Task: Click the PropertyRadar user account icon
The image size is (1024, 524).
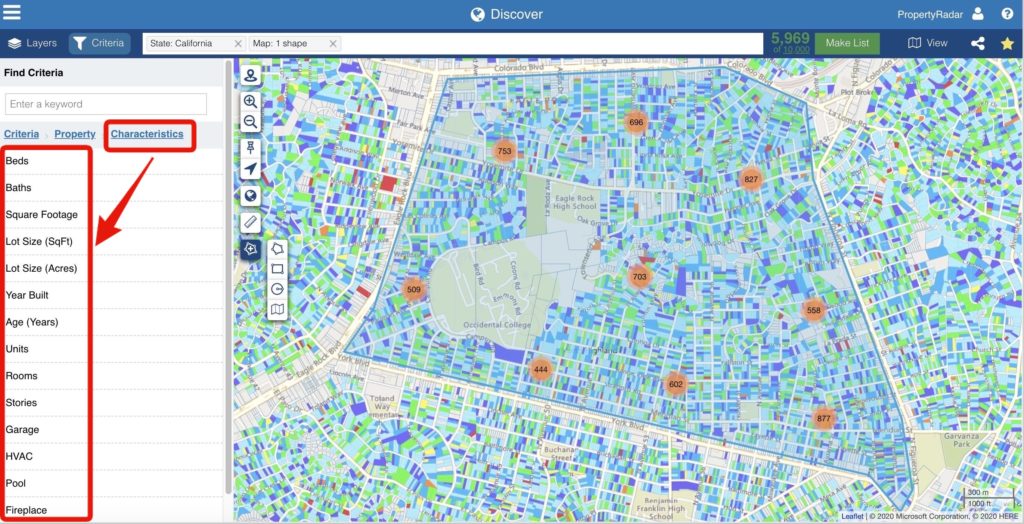Action: [978, 14]
